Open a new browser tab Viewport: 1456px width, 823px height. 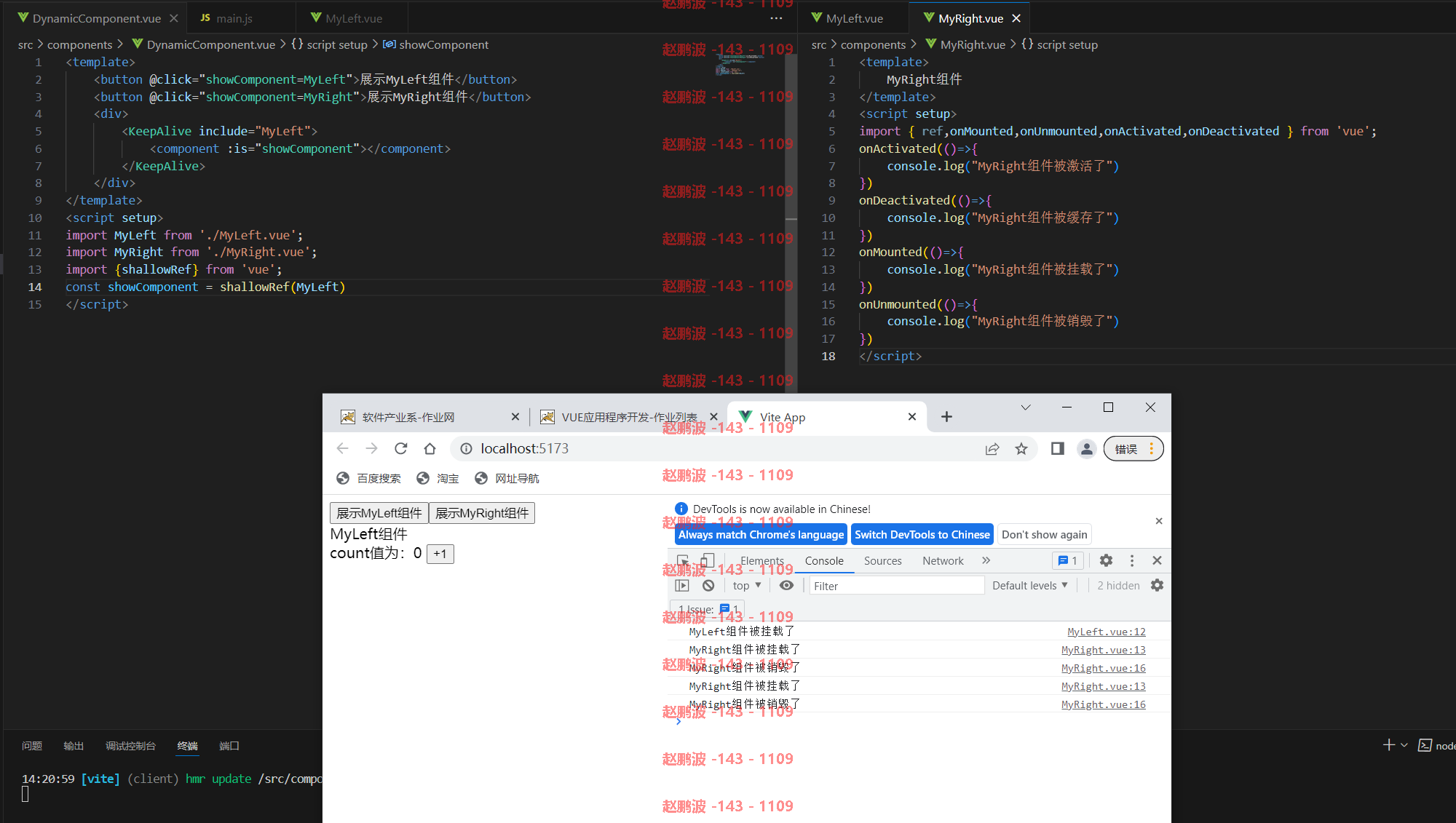(946, 417)
